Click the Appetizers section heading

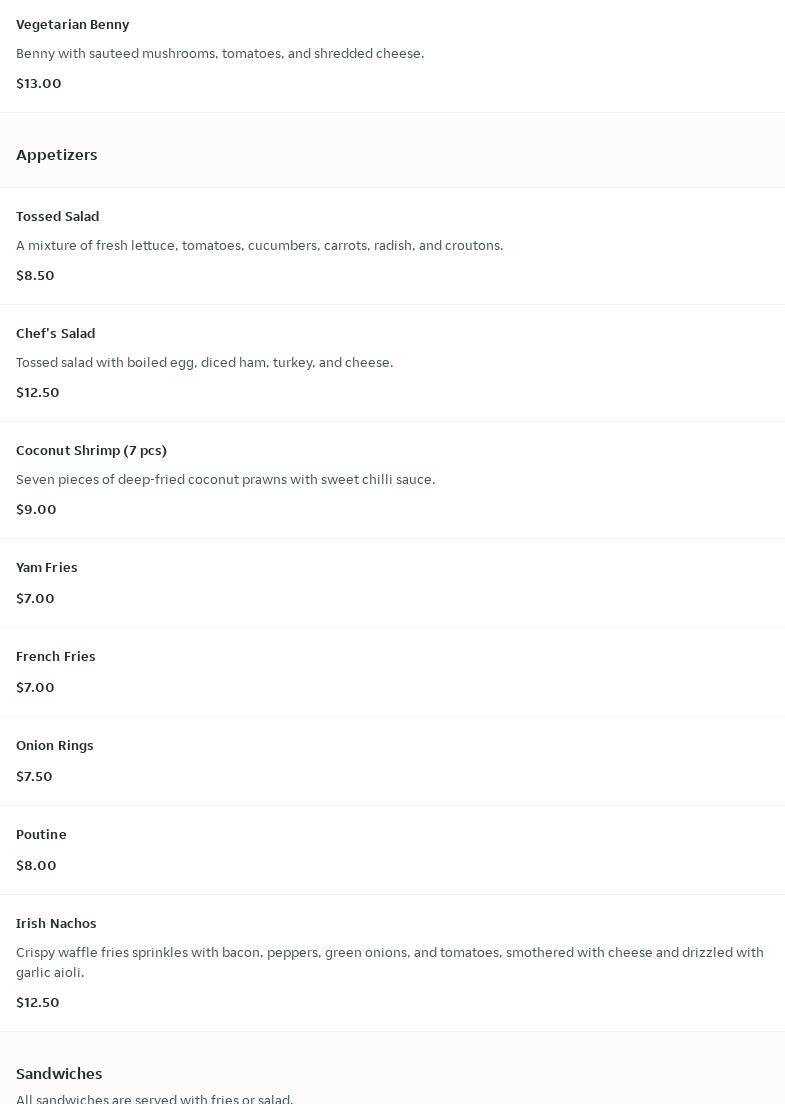(57, 155)
